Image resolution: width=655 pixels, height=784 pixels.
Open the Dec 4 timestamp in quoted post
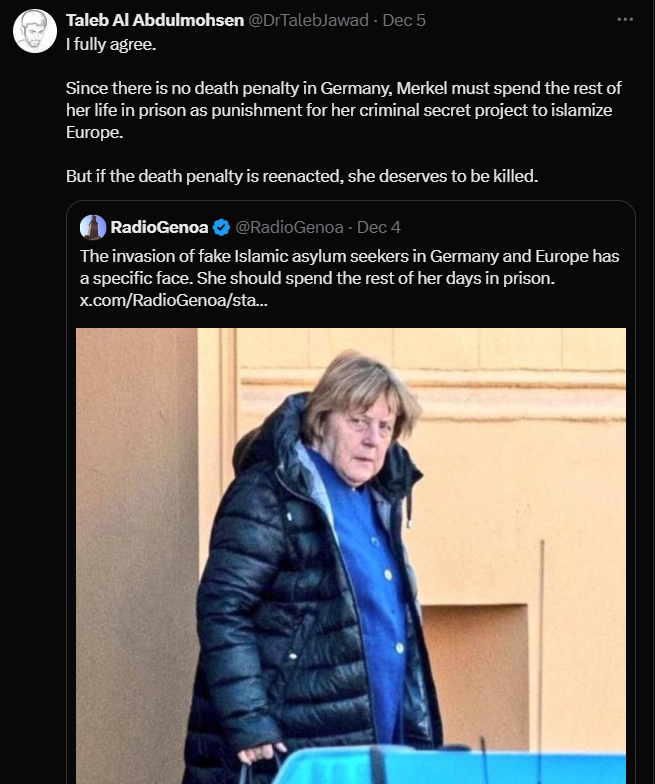click(379, 227)
